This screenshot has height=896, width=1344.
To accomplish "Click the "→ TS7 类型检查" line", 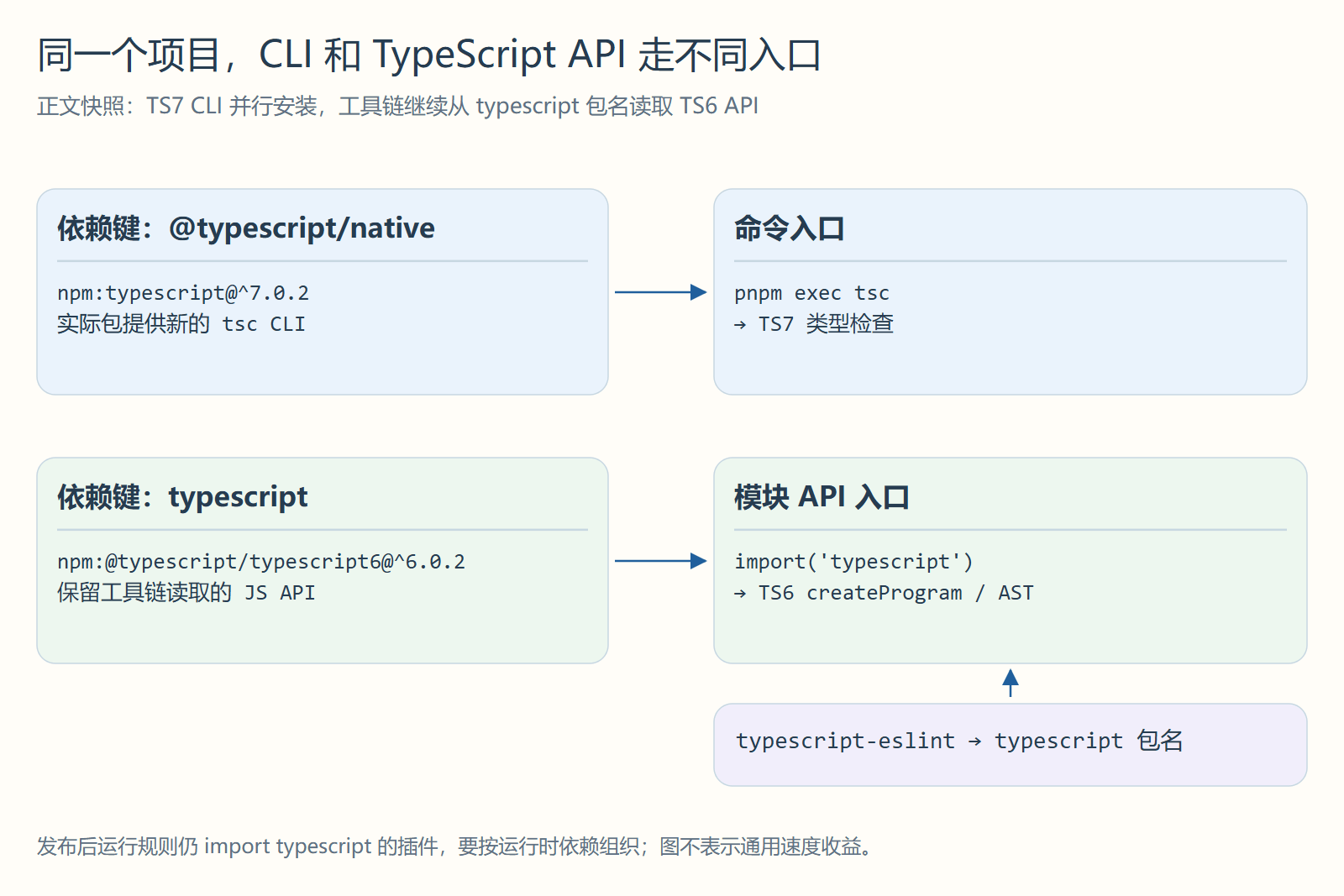I will coord(814,324).
